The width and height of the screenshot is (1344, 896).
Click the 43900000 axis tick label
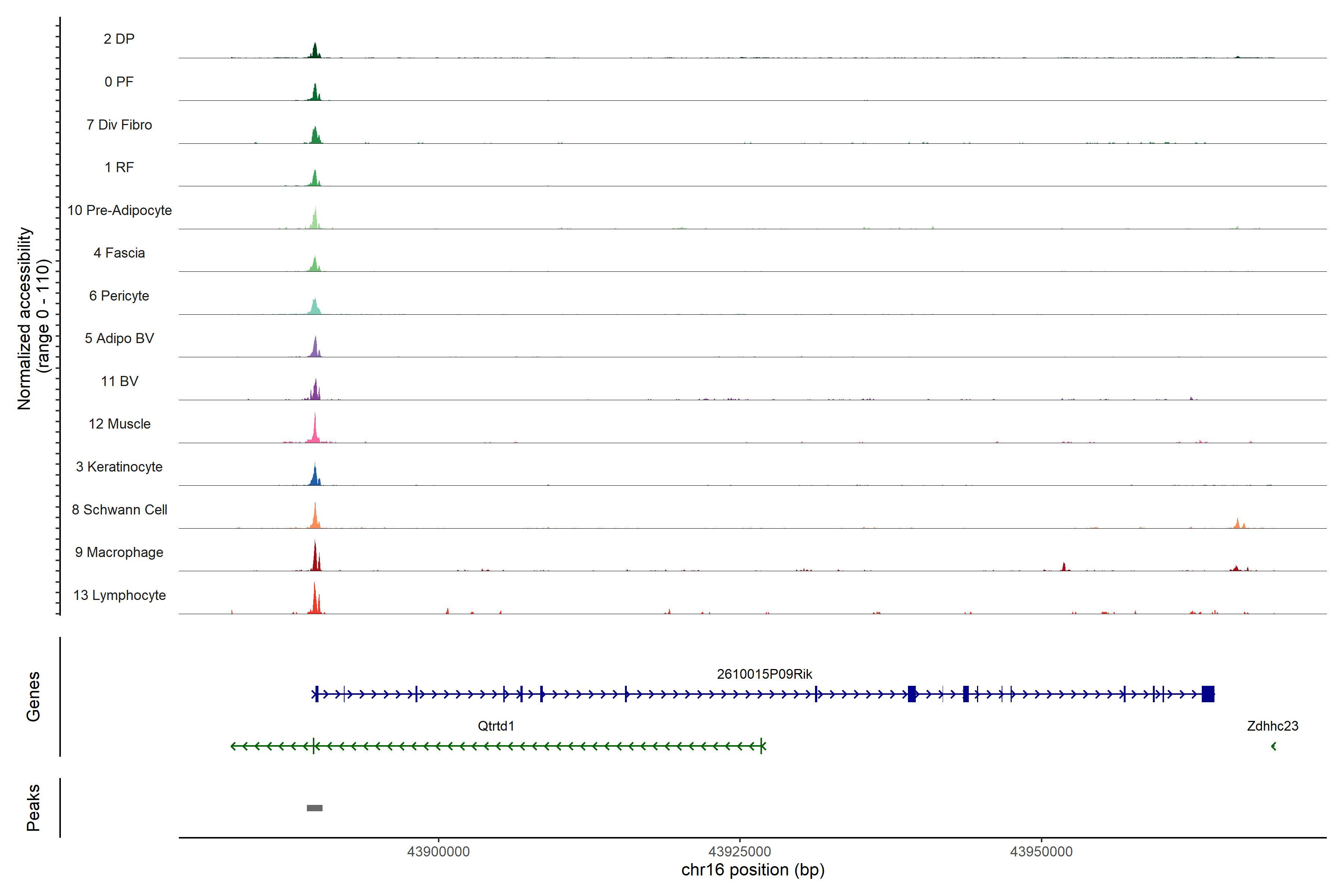tap(438, 852)
